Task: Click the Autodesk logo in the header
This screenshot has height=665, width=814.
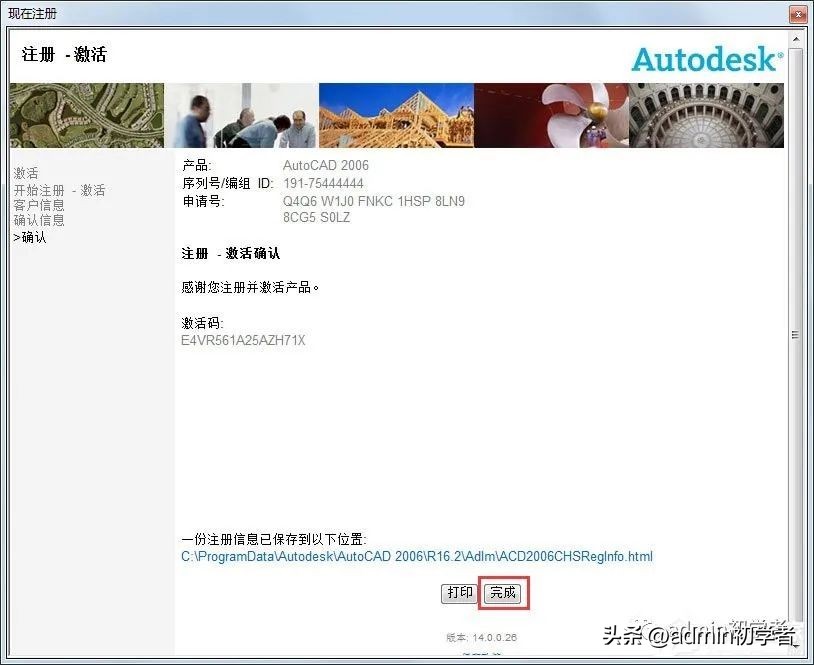Action: (x=706, y=58)
